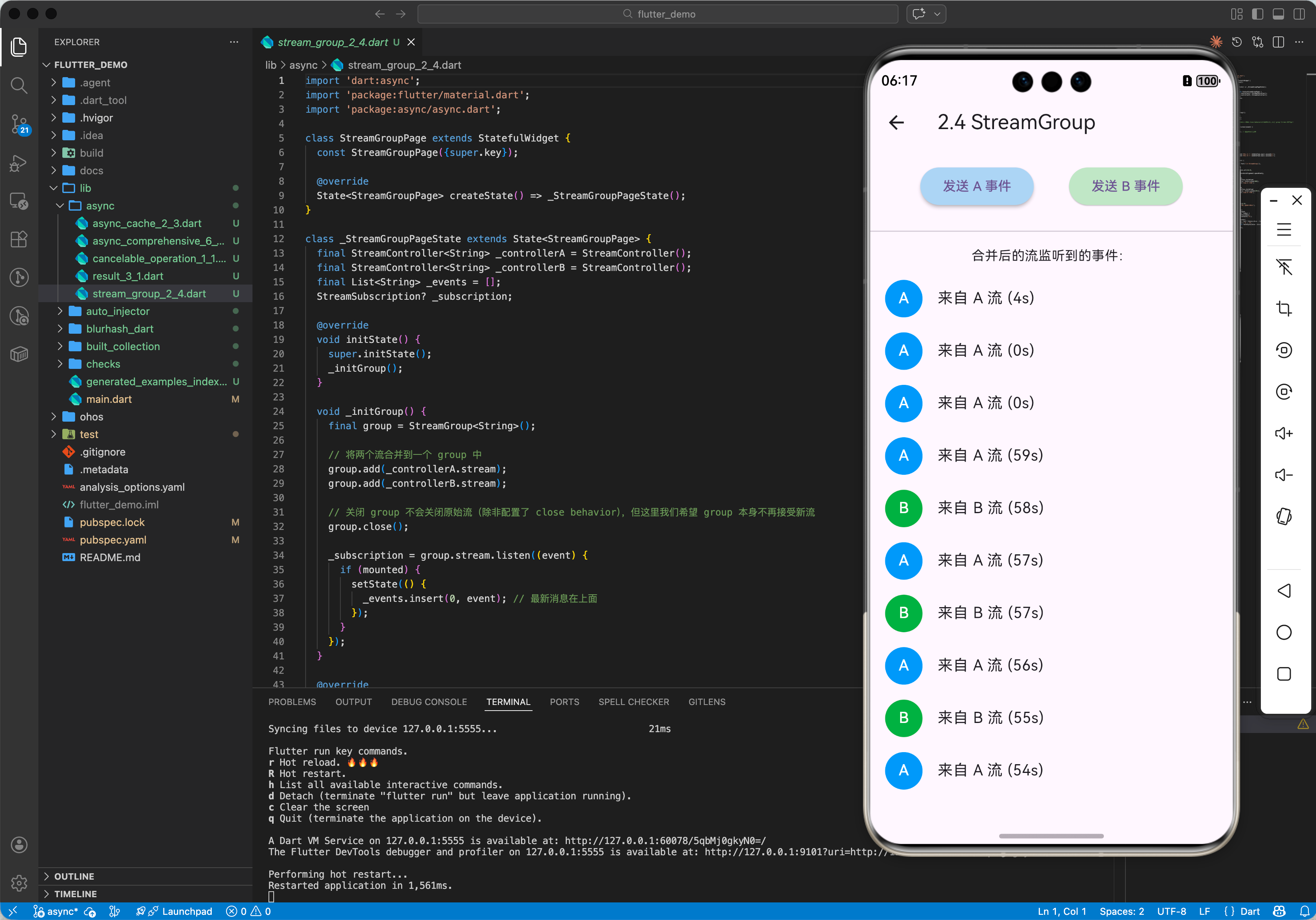The image size is (1316, 920).
Task: Toggle the primary side bar layout button
Action: [x=1258, y=14]
